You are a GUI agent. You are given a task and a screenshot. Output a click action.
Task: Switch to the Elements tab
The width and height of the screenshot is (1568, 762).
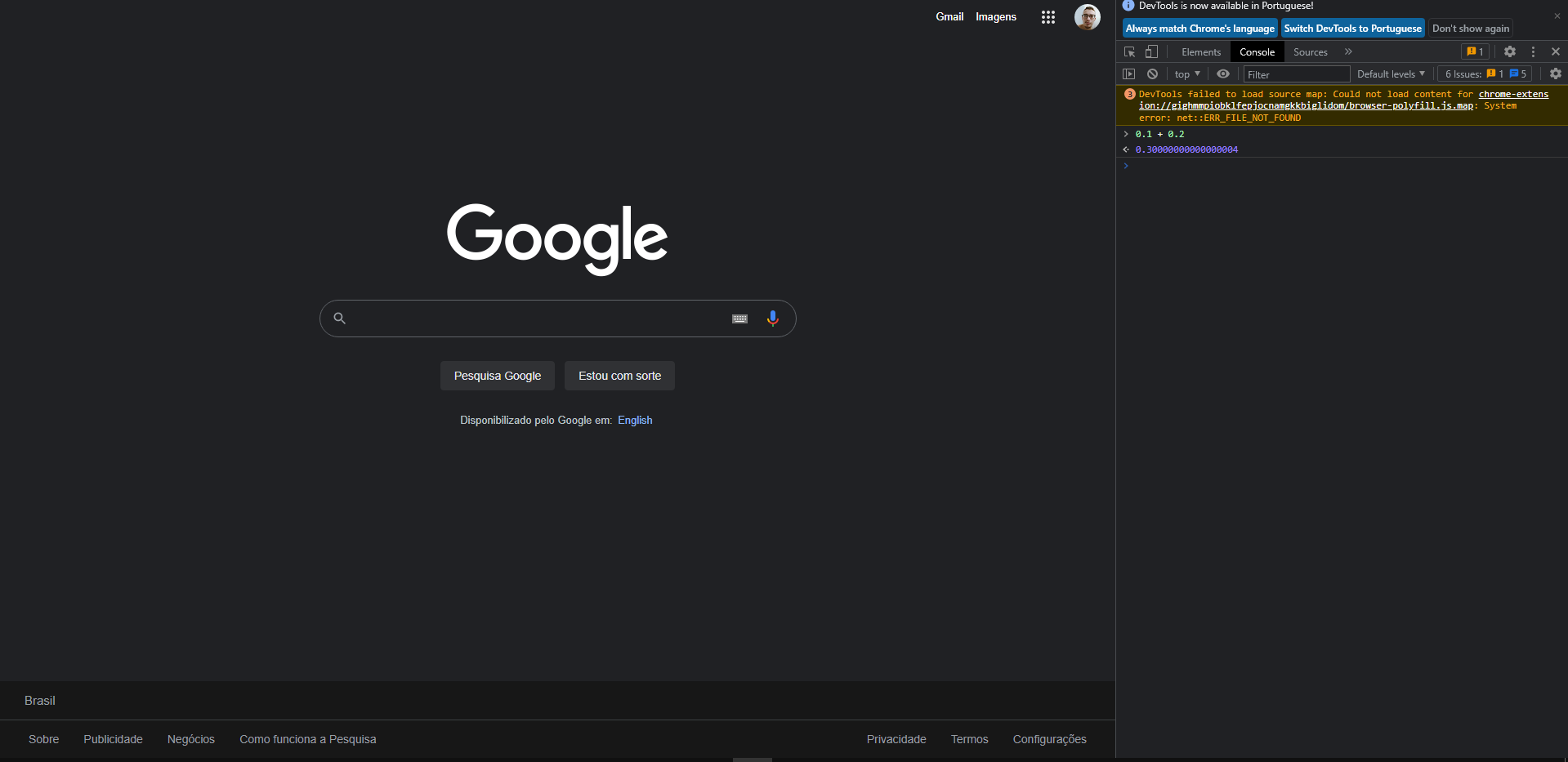1201,51
